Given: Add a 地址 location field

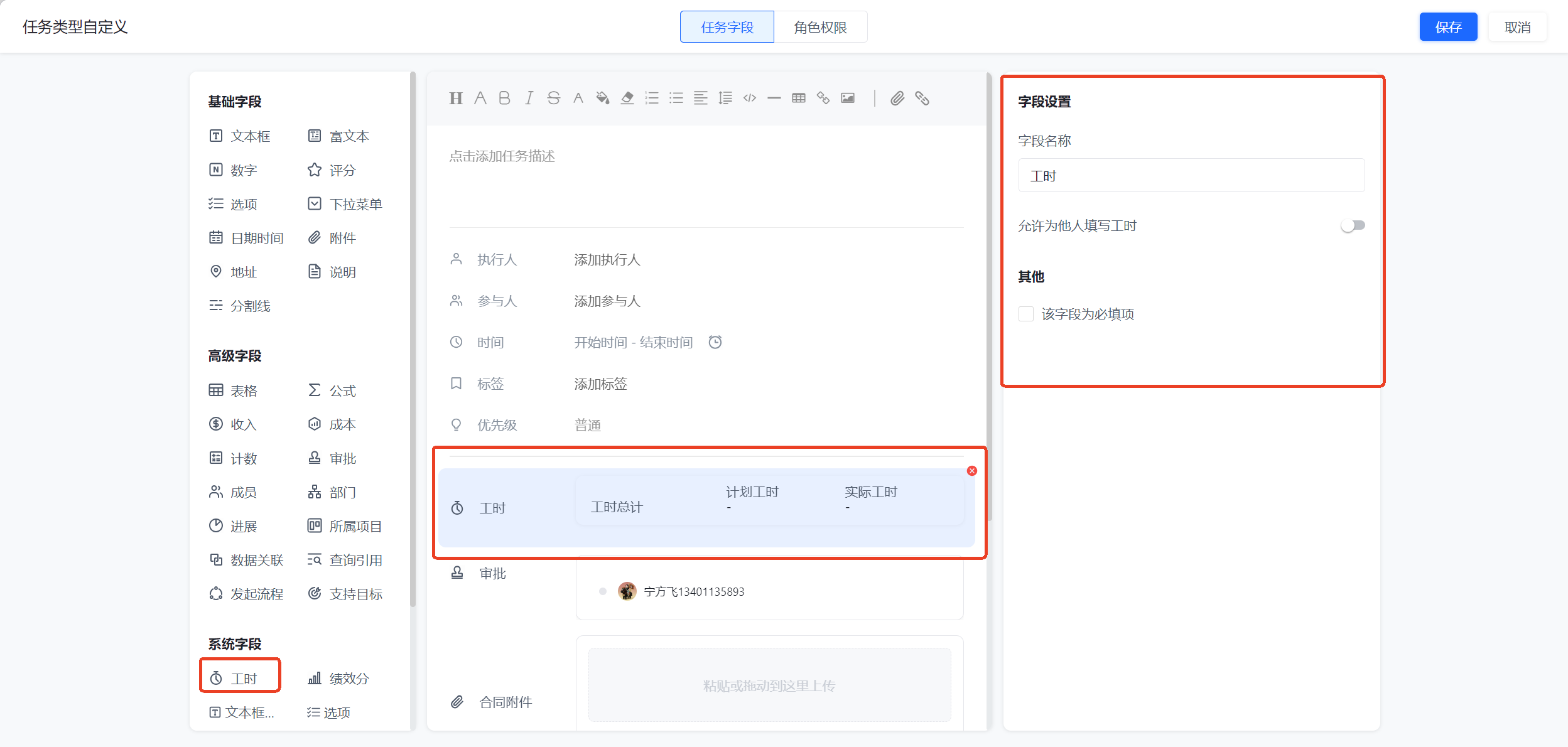Looking at the screenshot, I should (x=234, y=272).
